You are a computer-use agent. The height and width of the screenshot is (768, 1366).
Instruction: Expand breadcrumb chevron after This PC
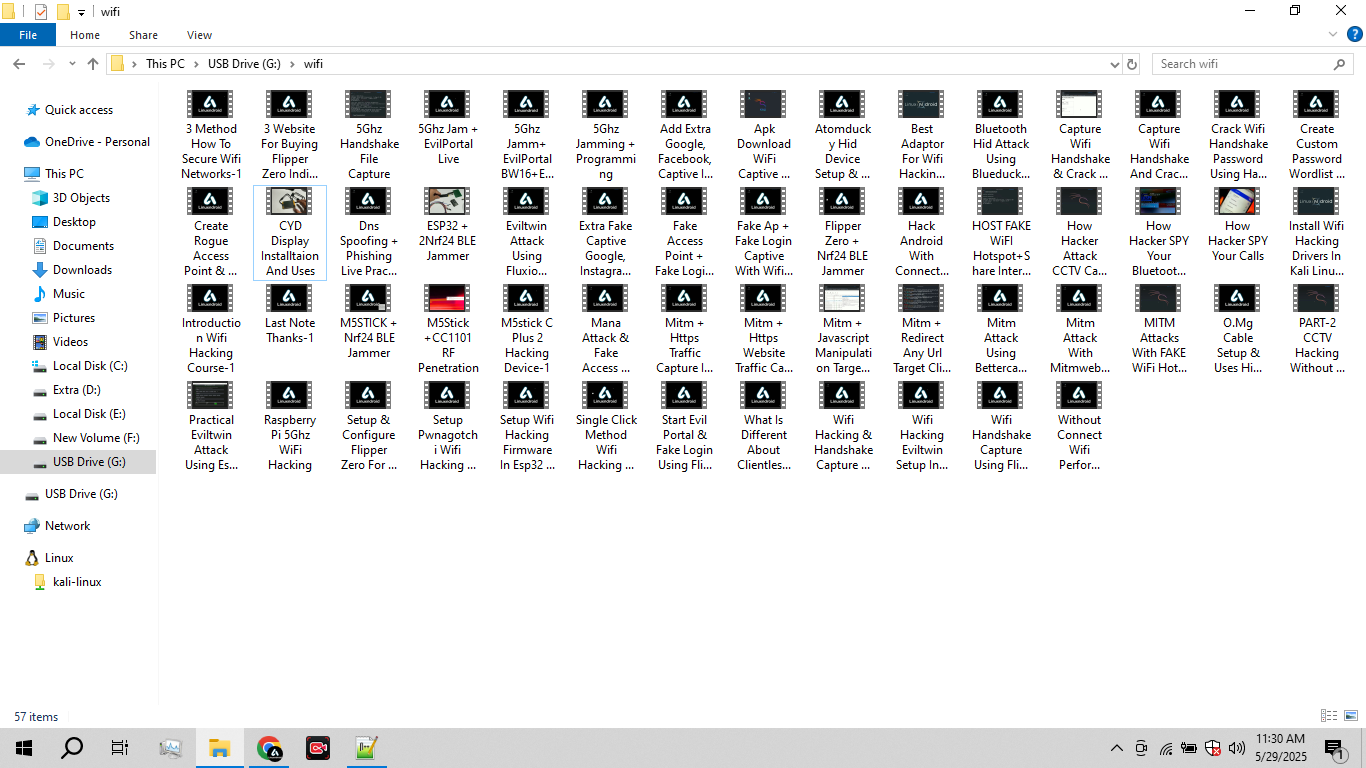click(x=196, y=64)
